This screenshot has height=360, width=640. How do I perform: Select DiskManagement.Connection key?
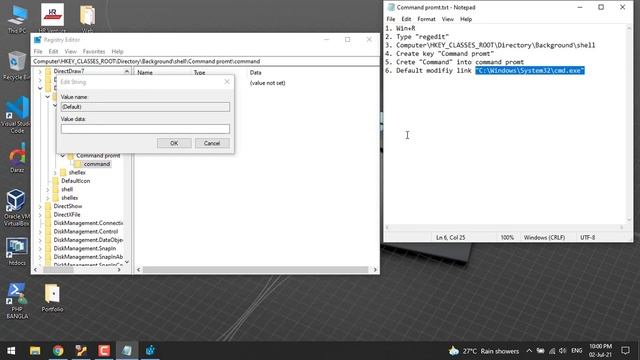pos(88,223)
